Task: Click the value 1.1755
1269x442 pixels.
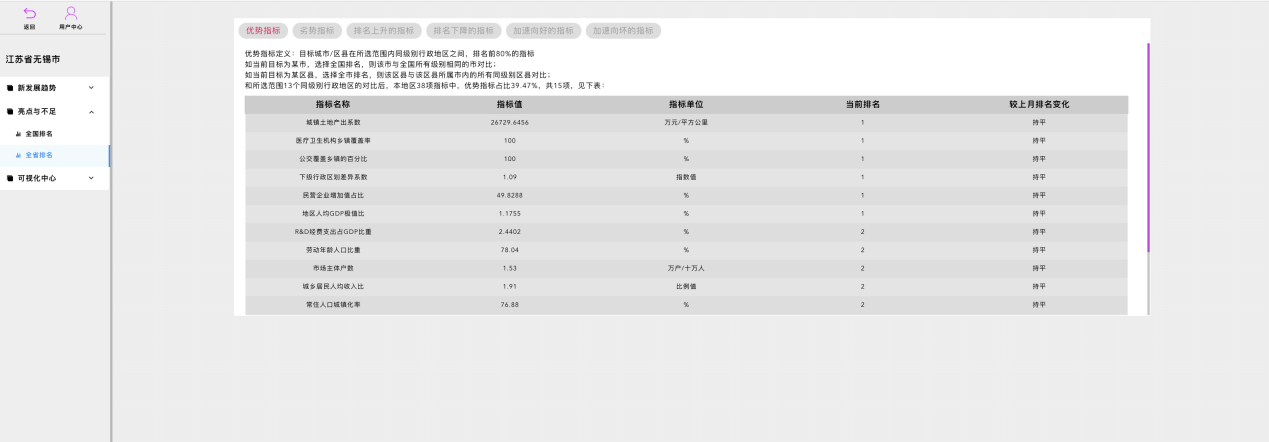Action: pyautogui.click(x=510, y=213)
